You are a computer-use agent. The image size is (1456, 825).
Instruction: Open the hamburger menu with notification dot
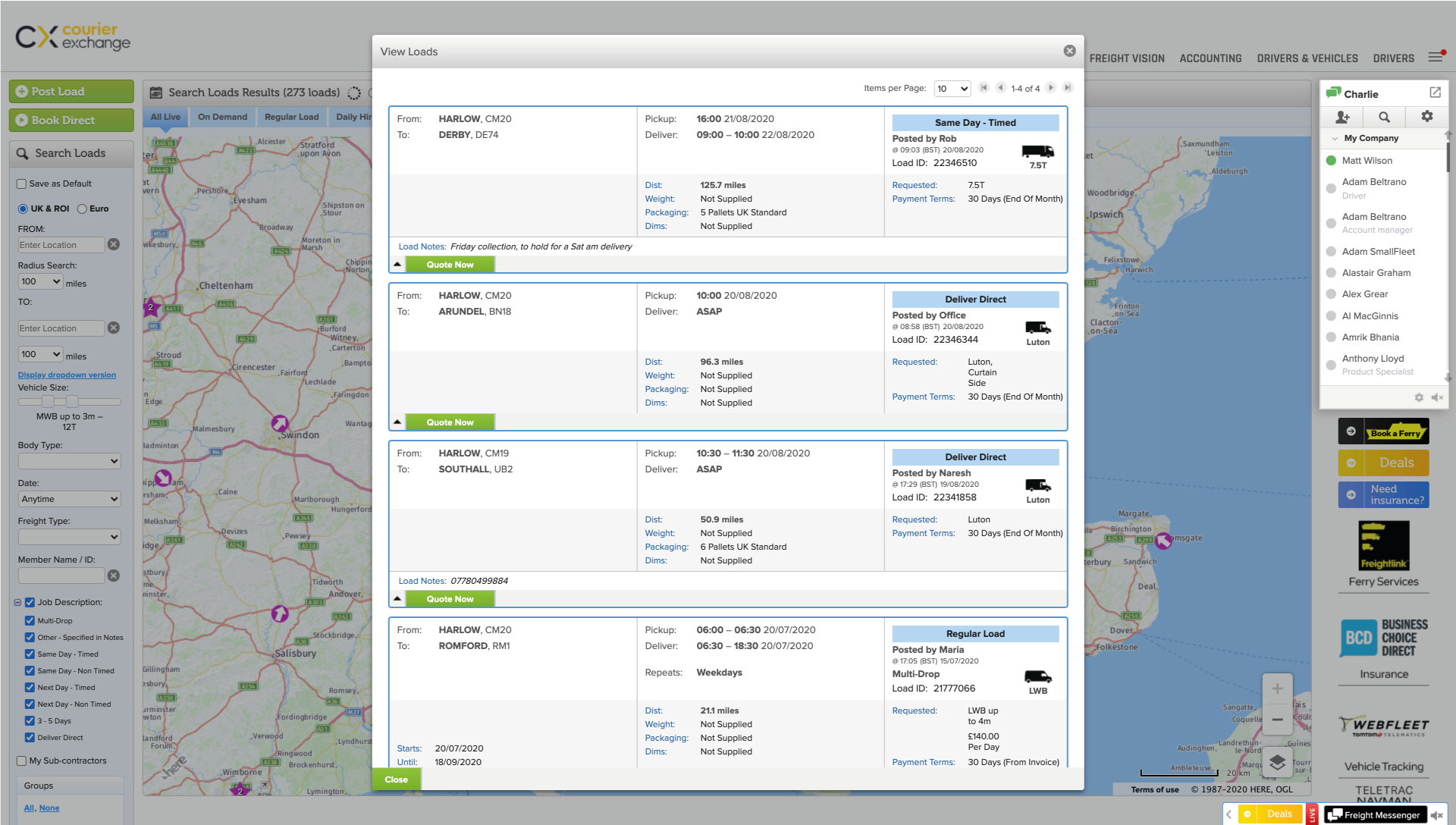point(1436,58)
